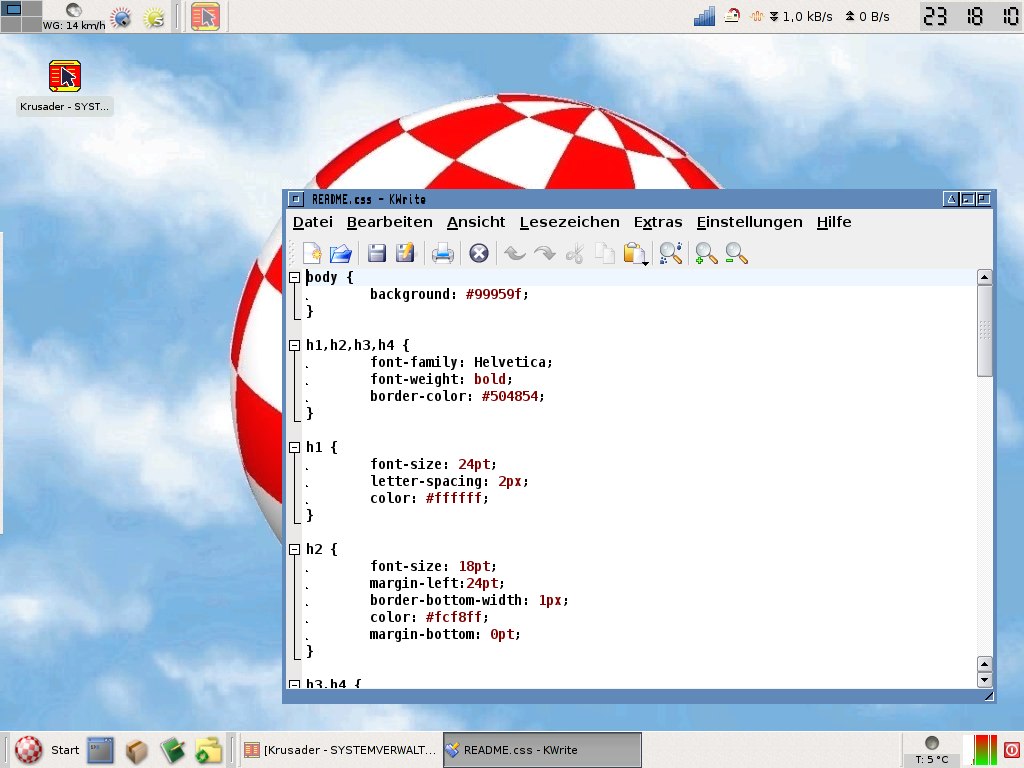
Task: Print the README.css document
Action: click(x=442, y=253)
